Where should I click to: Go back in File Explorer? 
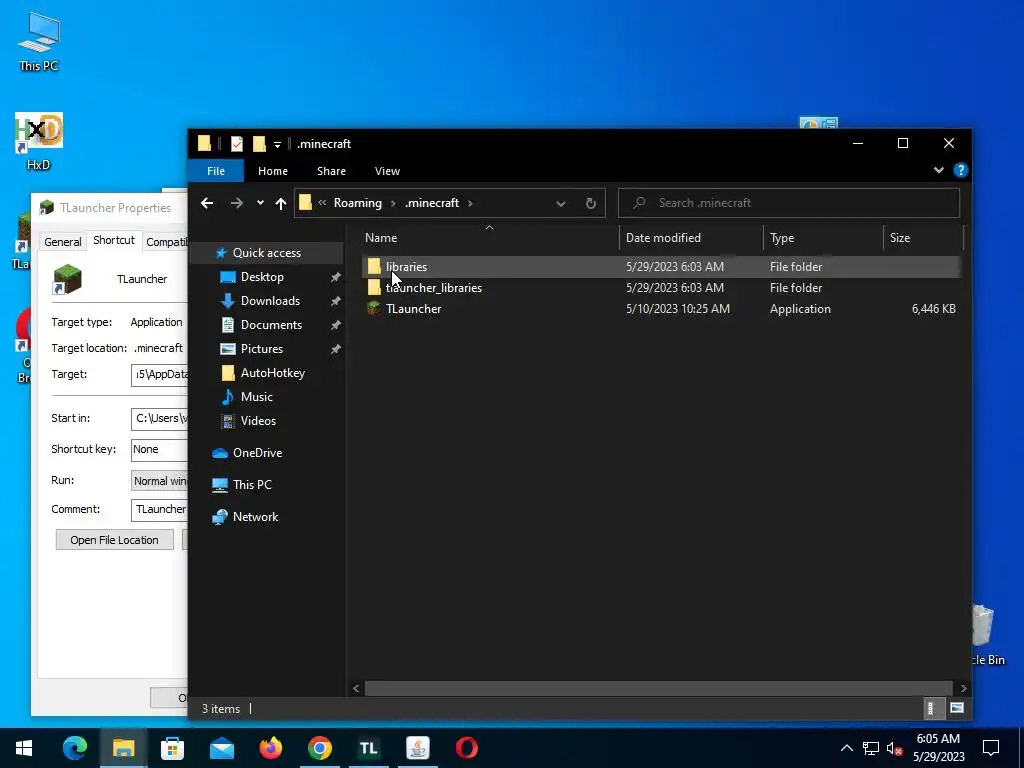[207, 203]
